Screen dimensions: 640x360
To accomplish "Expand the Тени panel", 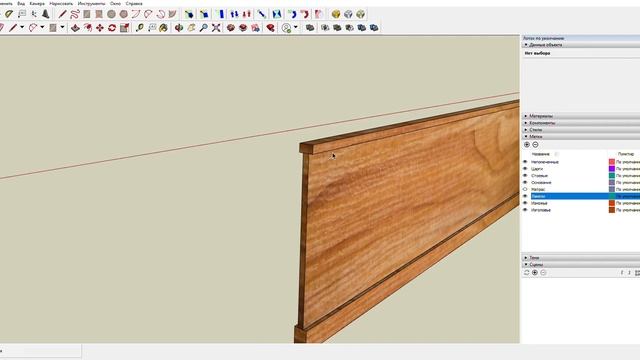I will (x=581, y=258).
